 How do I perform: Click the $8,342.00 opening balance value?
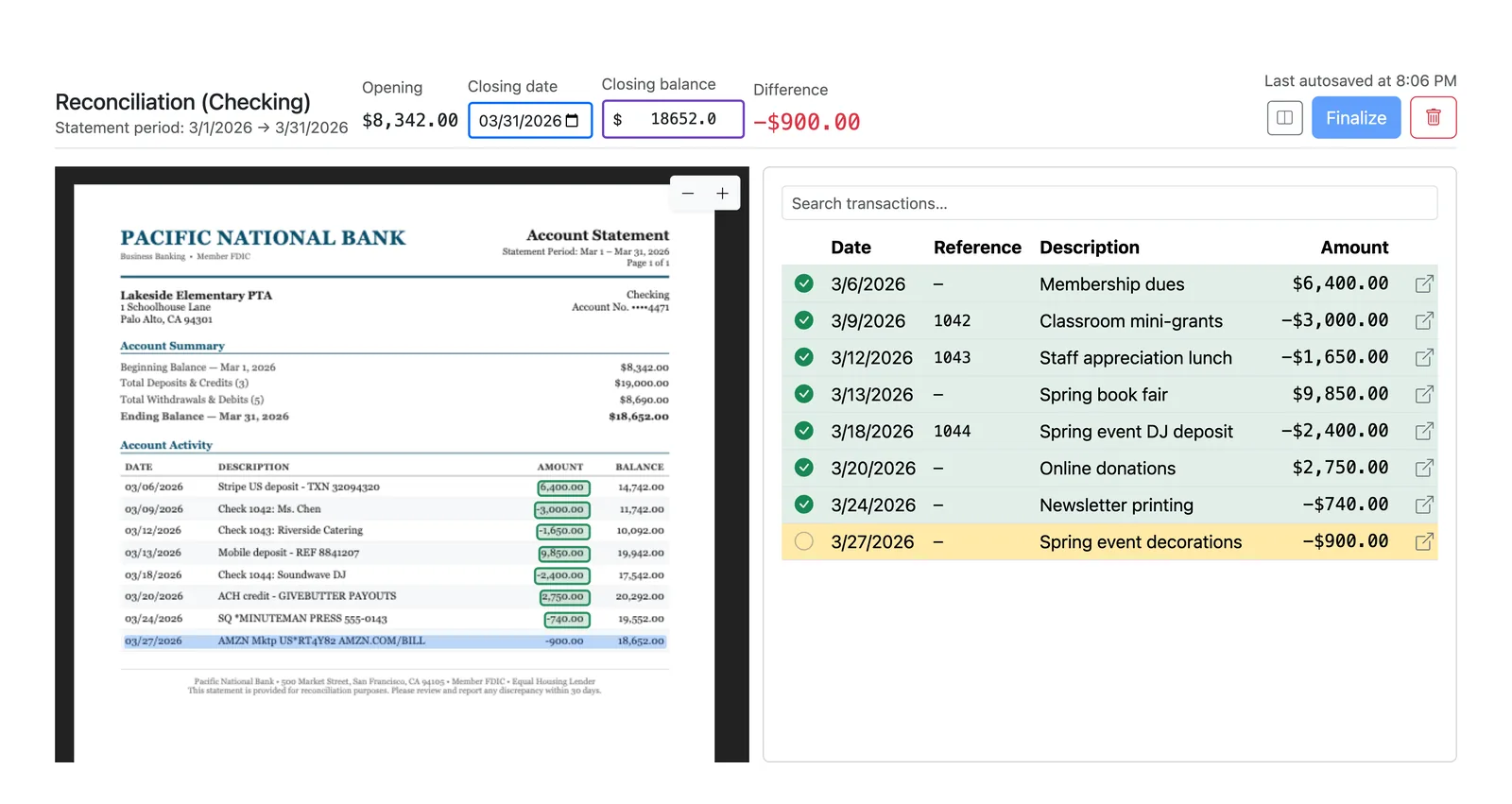[x=410, y=120]
